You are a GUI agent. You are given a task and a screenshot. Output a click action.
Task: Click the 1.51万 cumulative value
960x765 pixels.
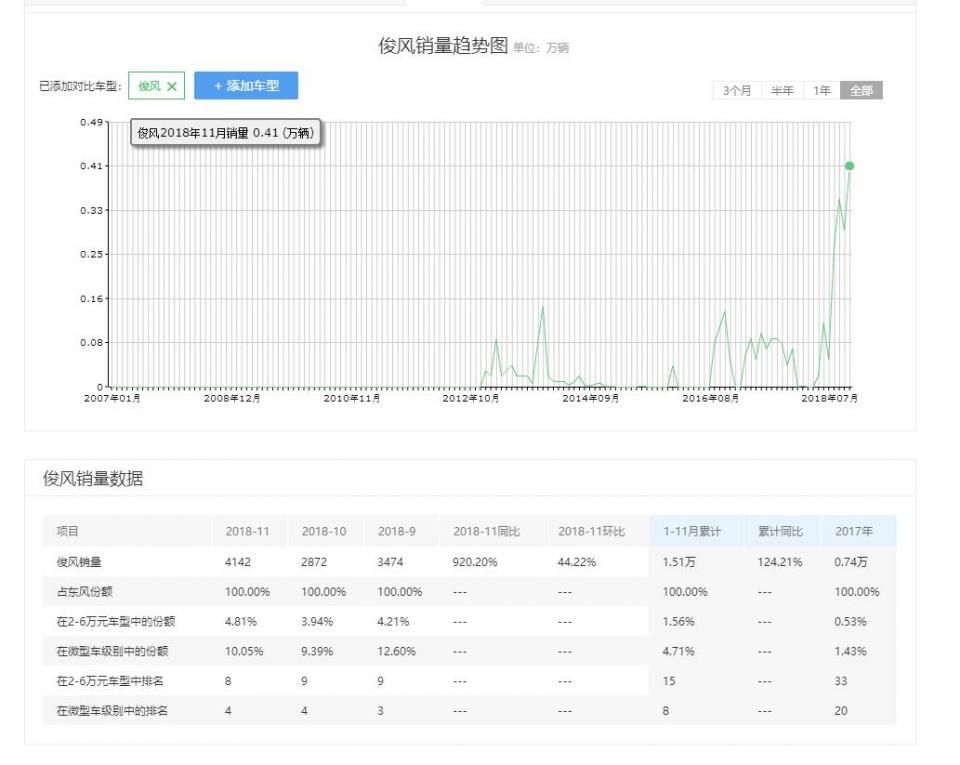678,562
